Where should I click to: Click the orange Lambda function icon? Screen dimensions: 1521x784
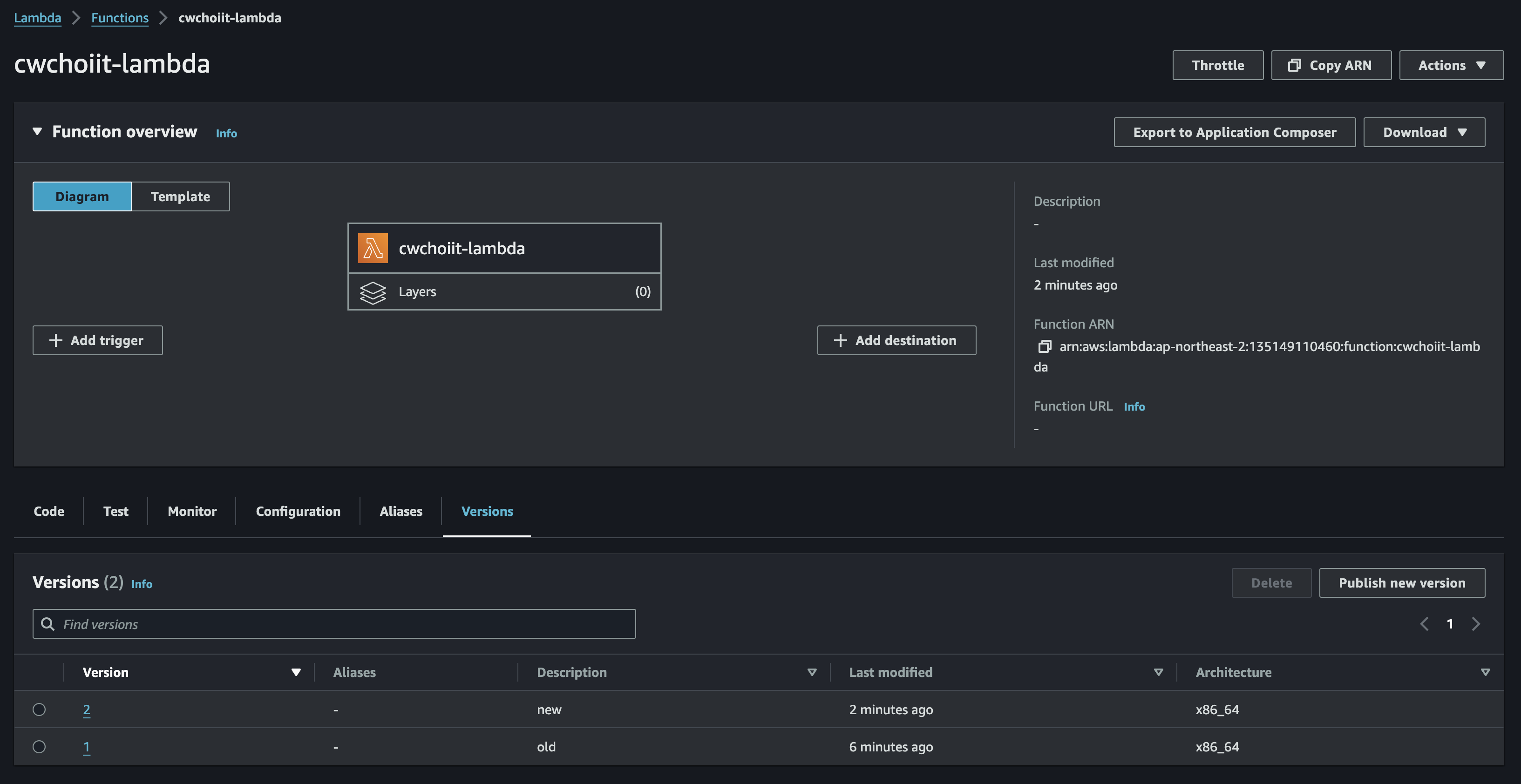373,248
